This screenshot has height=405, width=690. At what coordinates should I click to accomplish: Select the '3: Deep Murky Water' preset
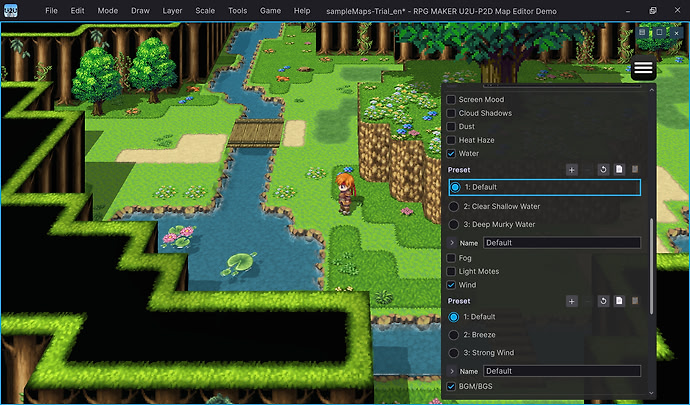click(454, 225)
